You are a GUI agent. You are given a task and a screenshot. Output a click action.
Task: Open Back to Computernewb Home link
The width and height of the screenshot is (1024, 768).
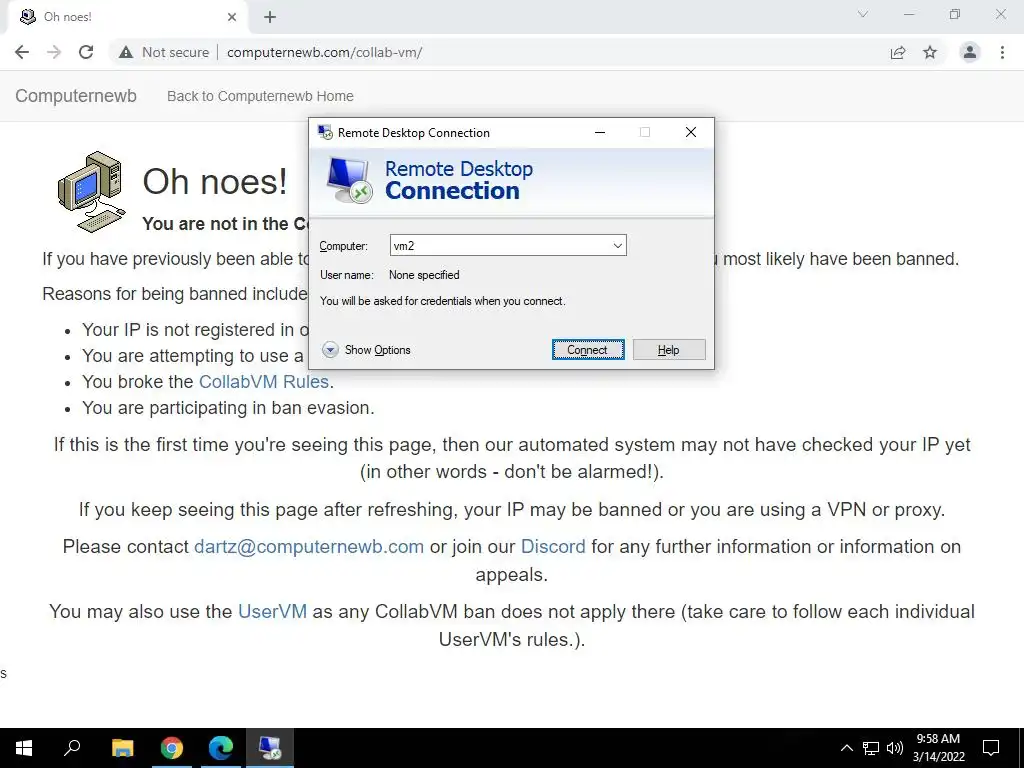260,96
